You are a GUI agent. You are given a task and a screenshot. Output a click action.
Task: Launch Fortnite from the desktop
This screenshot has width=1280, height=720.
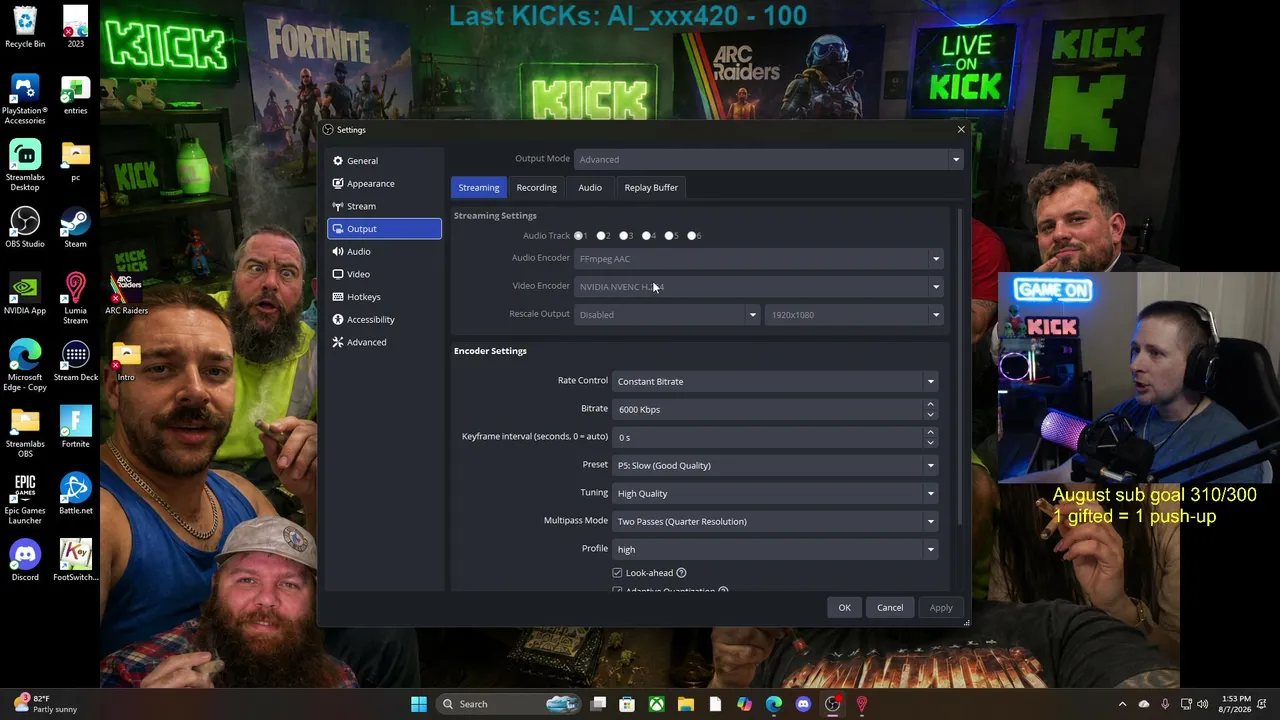(x=75, y=427)
